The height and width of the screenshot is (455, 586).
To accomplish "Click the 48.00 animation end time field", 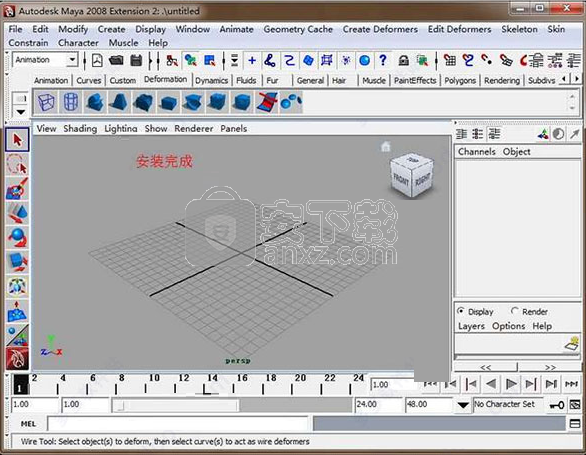I will point(428,405).
